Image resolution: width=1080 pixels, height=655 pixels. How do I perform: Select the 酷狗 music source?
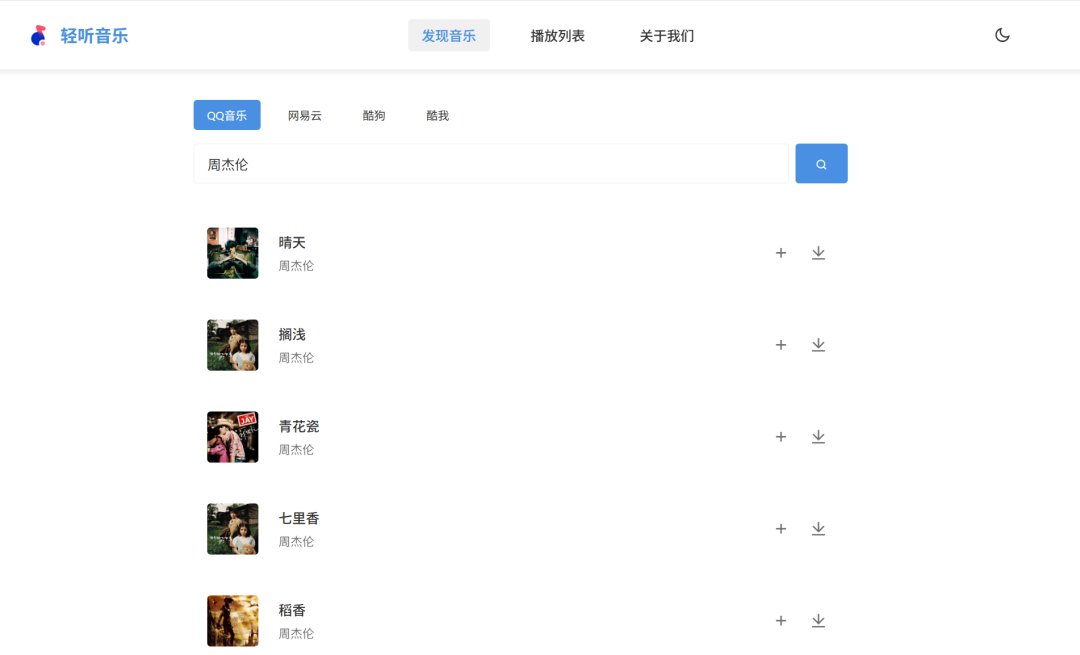point(373,115)
